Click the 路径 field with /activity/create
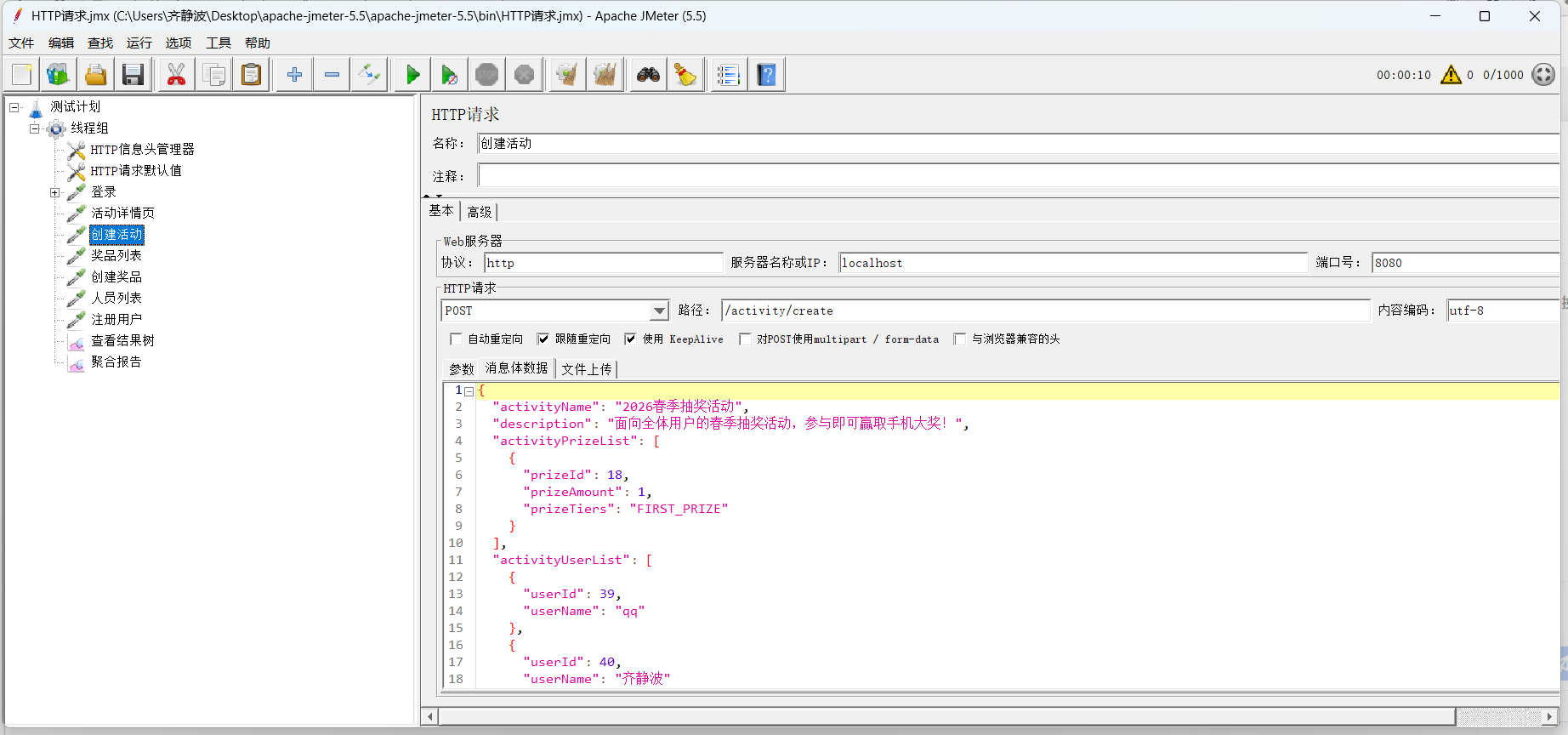The width and height of the screenshot is (1568, 735). tap(1046, 311)
